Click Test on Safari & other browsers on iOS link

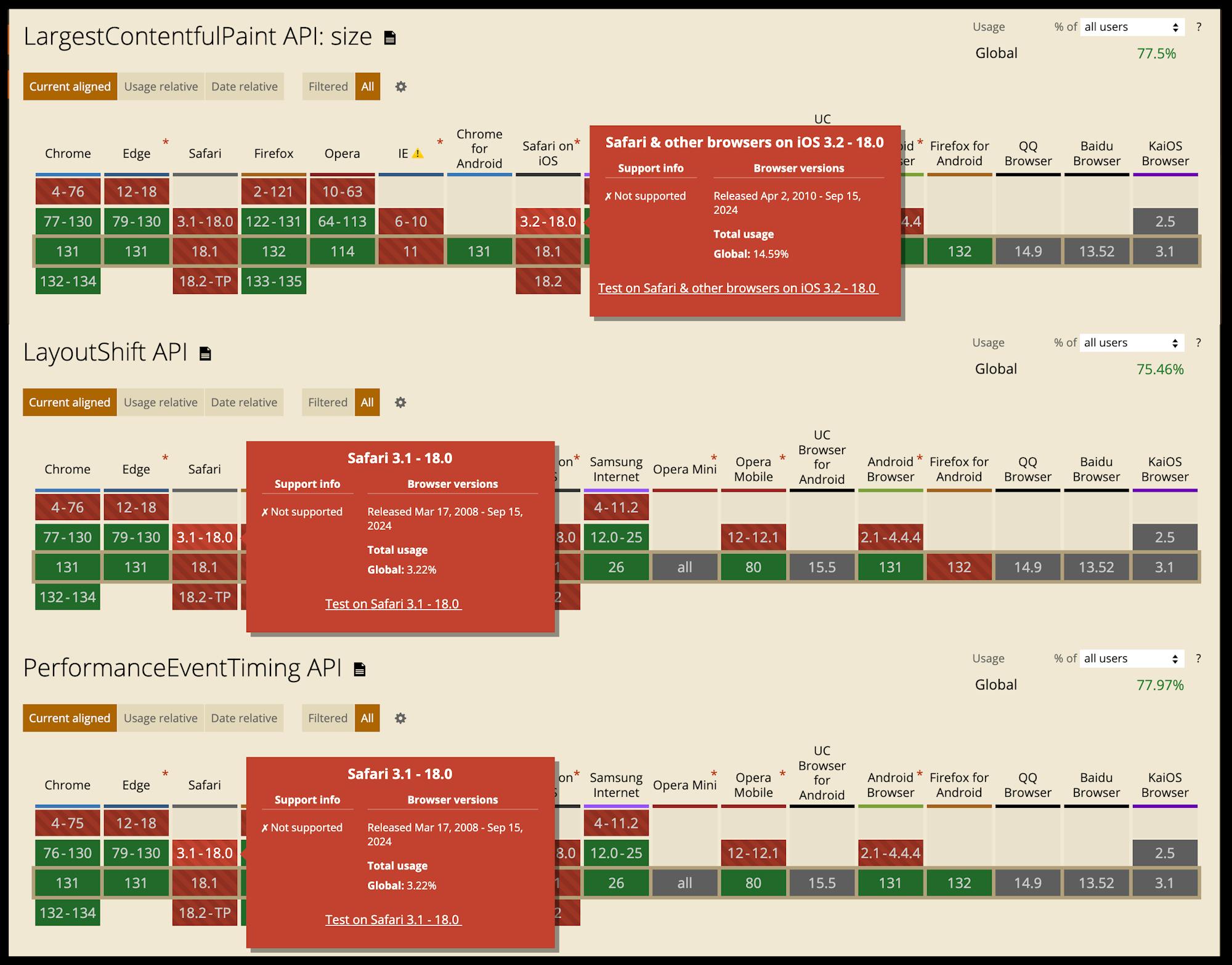click(x=739, y=288)
